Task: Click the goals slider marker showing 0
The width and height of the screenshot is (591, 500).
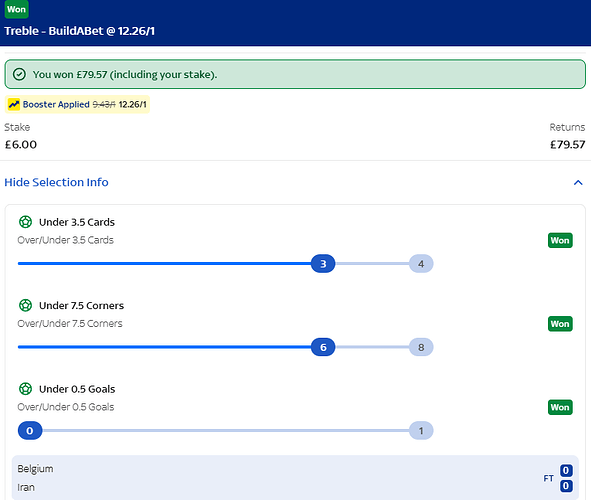Action: point(30,431)
